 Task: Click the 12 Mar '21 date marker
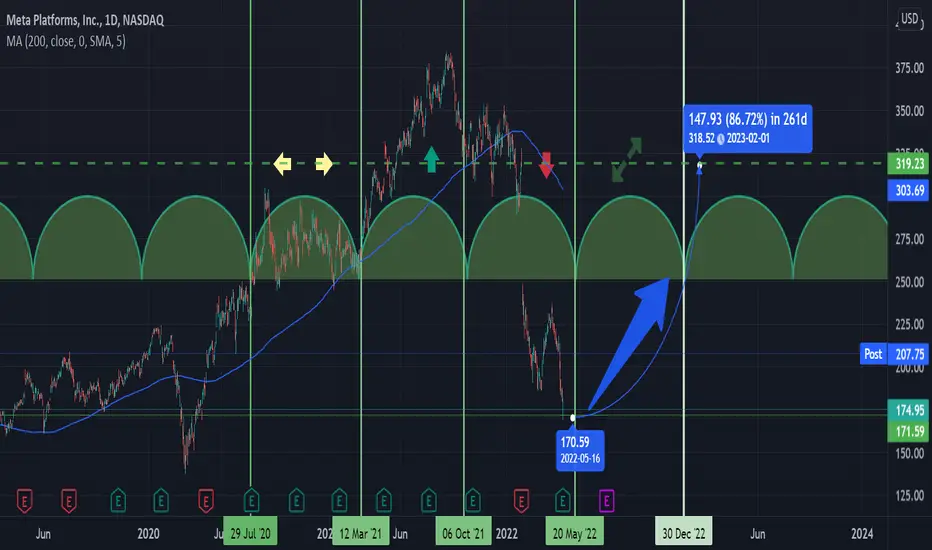360,533
